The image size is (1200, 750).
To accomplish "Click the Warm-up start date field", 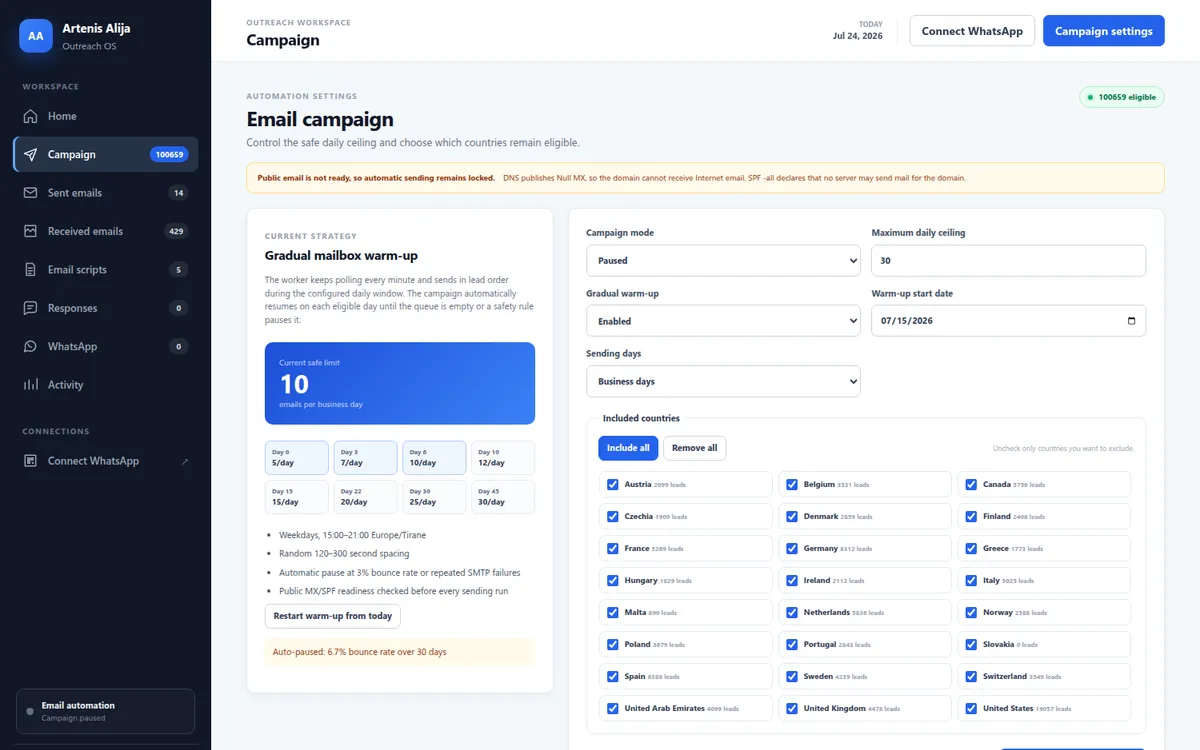I will pyautogui.click(x=1009, y=321).
